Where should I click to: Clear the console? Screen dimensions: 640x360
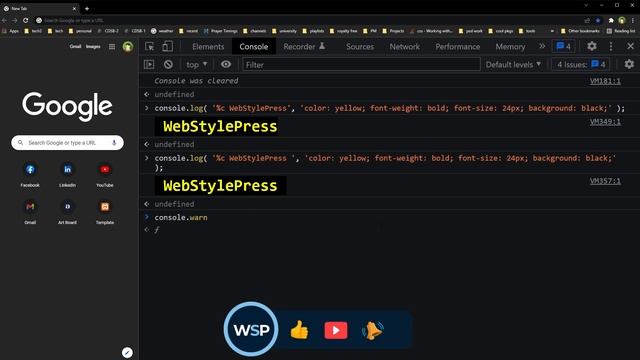pyautogui.click(x=168, y=64)
